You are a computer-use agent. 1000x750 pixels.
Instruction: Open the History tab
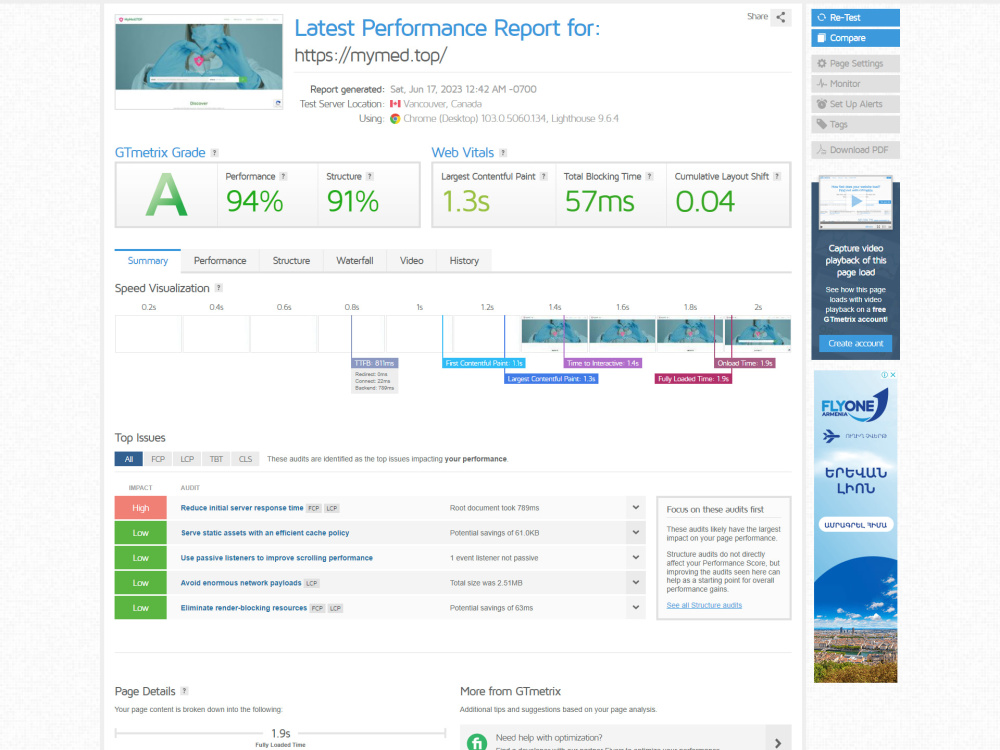point(464,261)
